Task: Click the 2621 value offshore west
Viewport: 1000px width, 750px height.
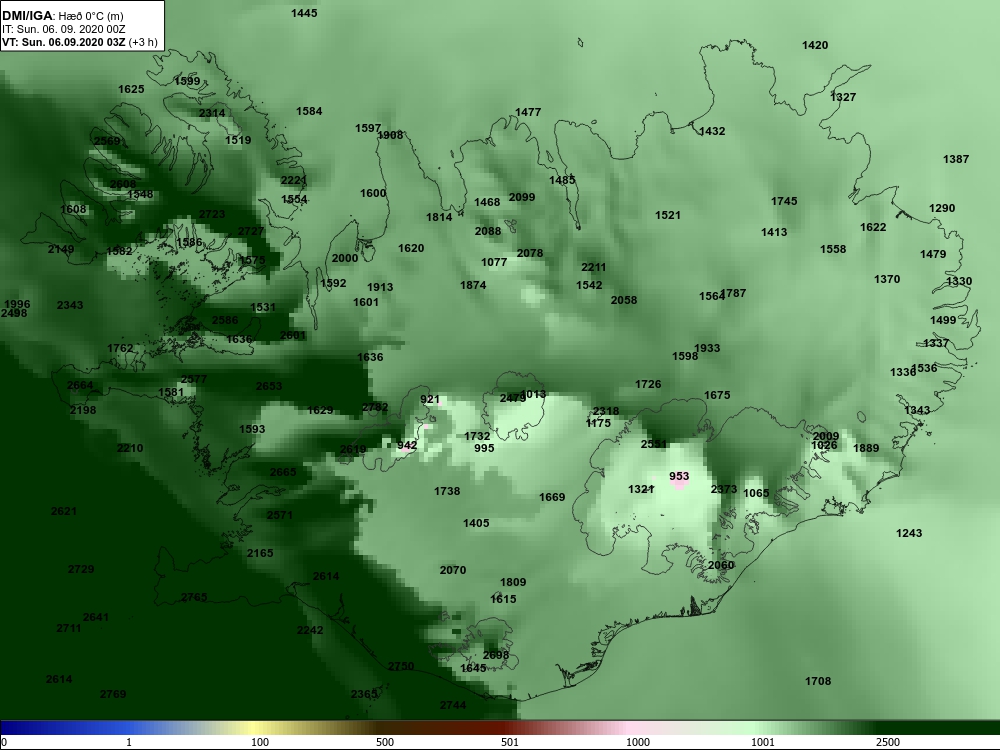Action: coord(64,511)
